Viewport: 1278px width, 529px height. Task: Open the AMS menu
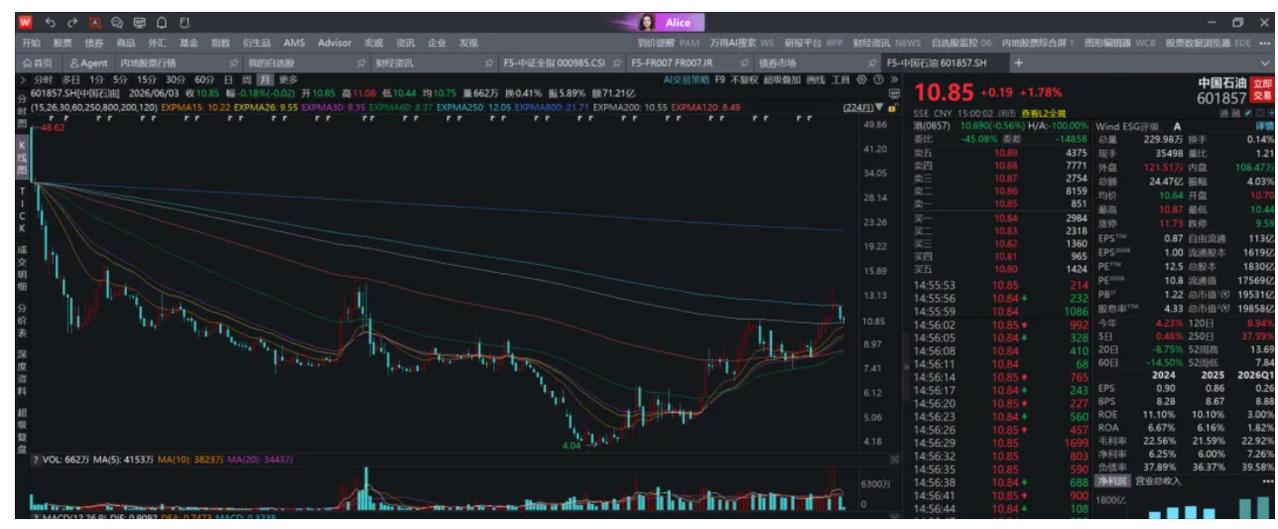pyautogui.click(x=295, y=43)
